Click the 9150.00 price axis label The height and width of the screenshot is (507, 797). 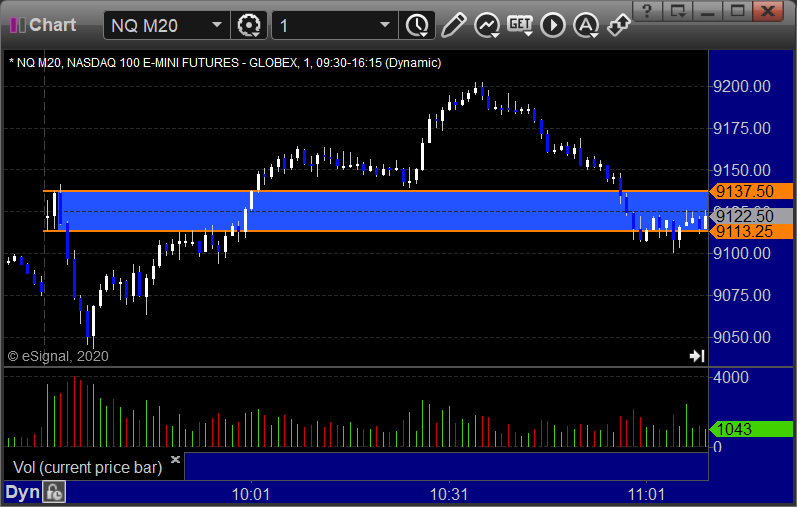click(742, 170)
